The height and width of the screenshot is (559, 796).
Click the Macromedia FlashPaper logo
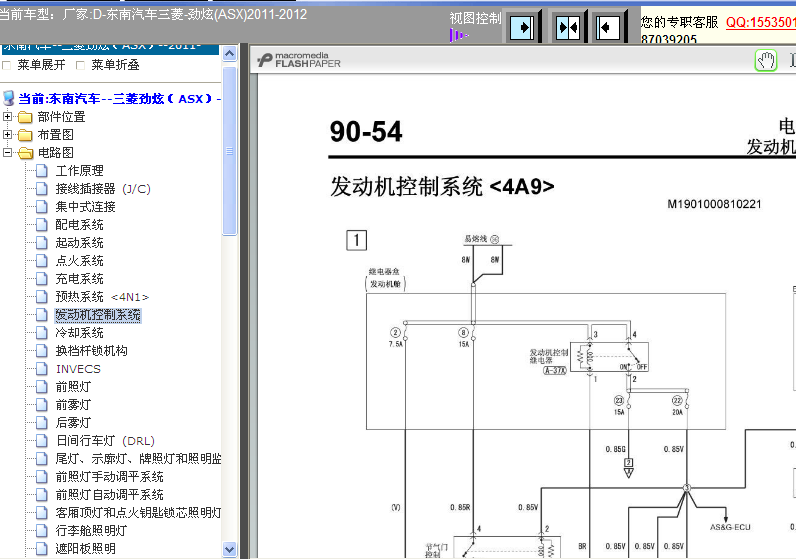(299, 60)
